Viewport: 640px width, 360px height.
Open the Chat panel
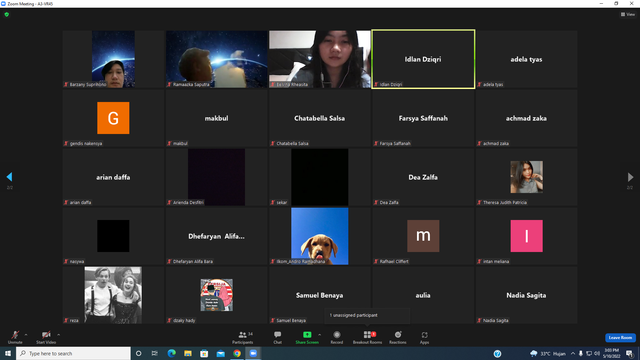[x=278, y=337]
